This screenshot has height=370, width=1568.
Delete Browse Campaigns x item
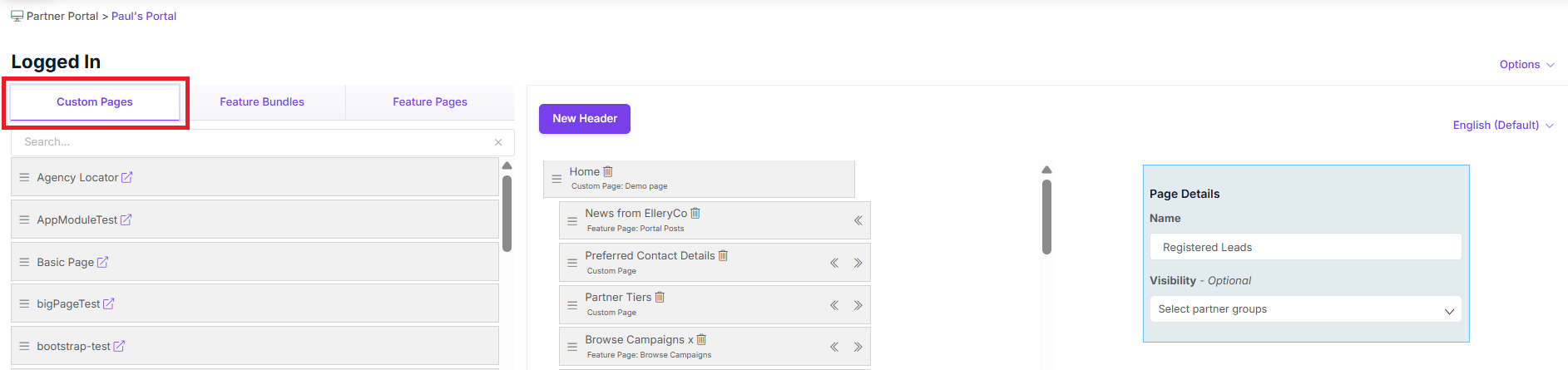click(x=701, y=339)
